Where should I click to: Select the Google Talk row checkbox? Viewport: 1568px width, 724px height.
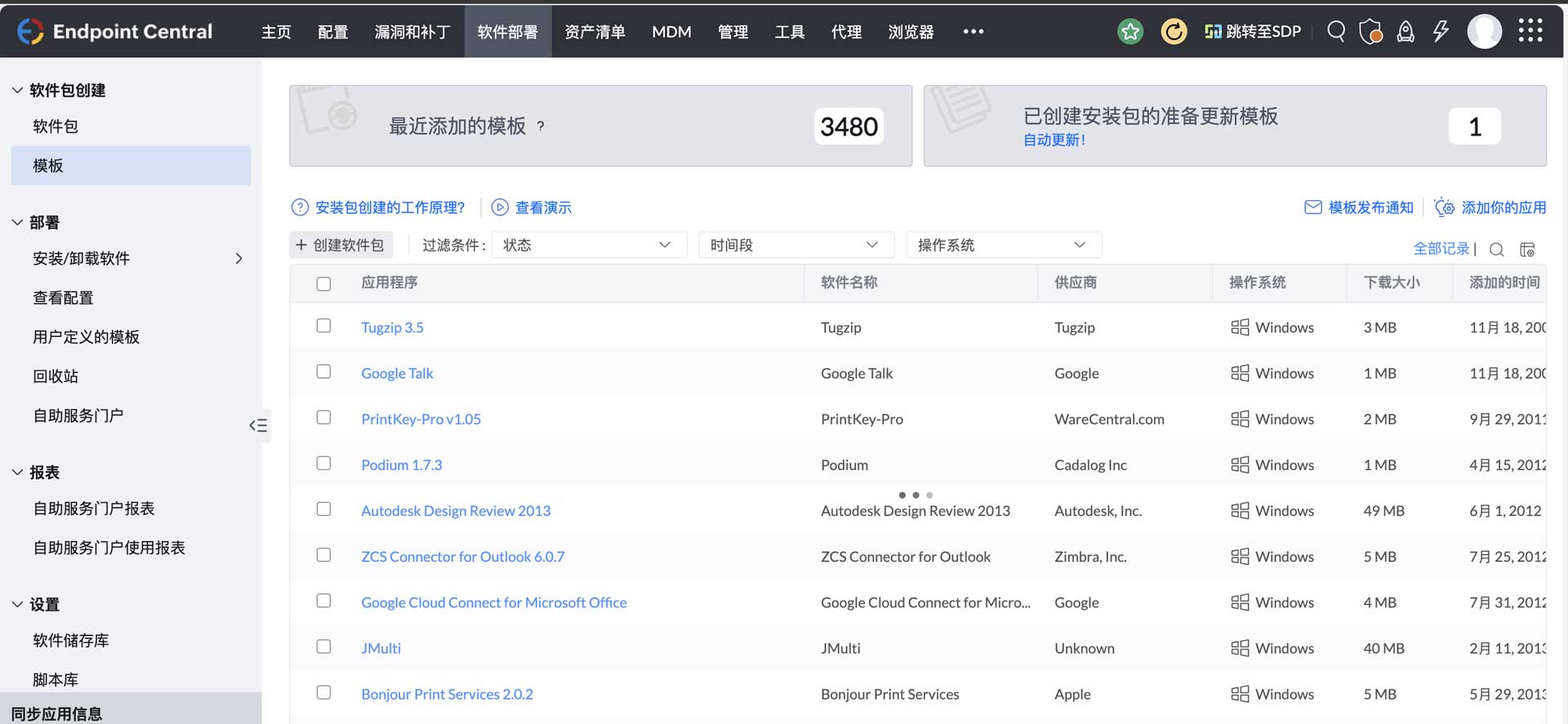323,371
